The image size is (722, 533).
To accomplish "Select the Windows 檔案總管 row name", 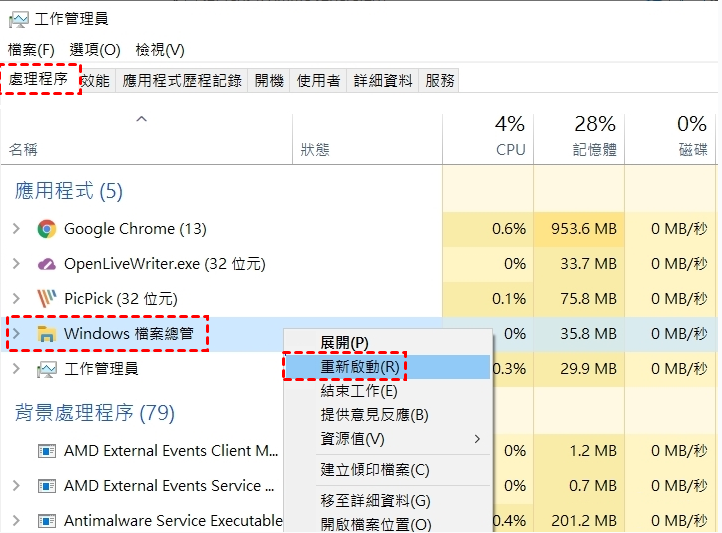I will click(x=129, y=334).
